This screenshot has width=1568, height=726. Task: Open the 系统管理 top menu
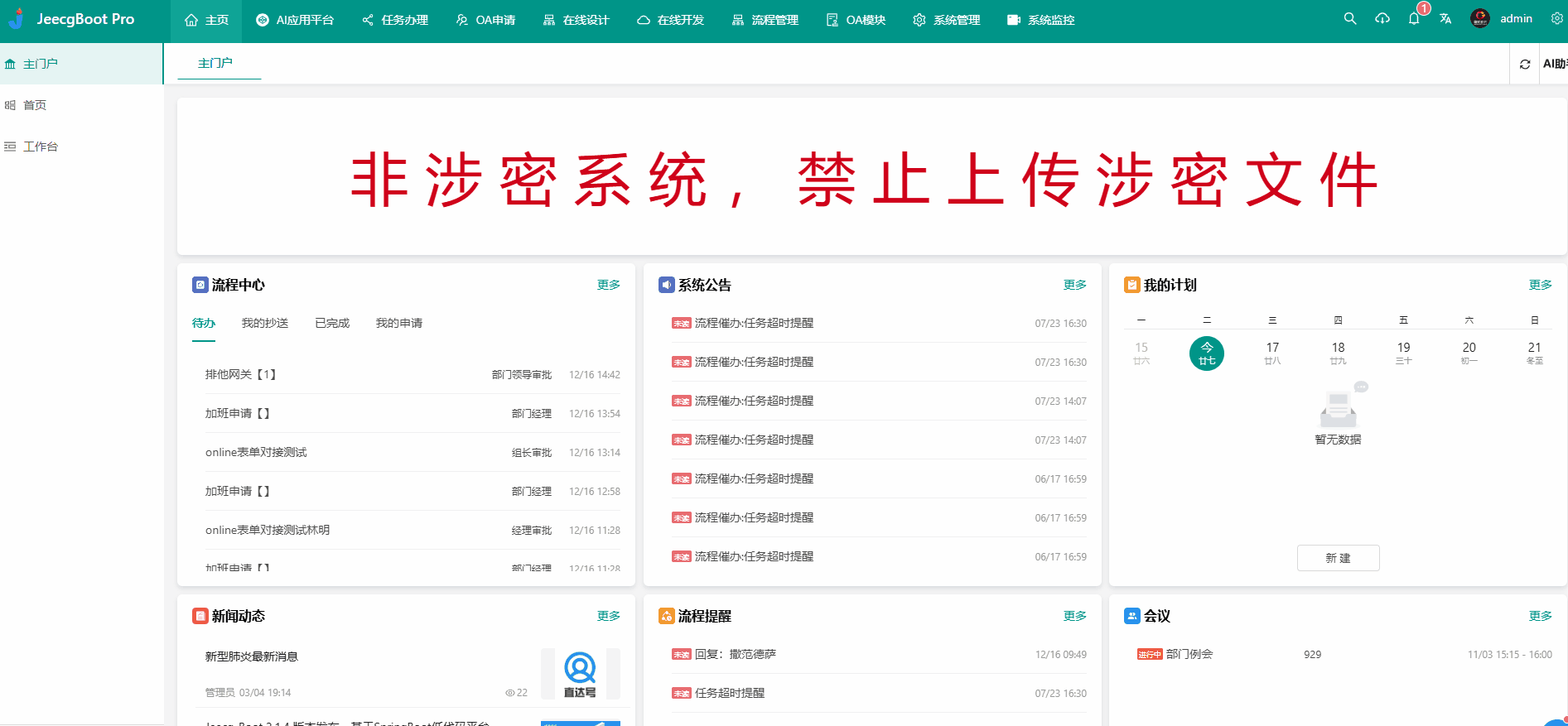click(x=946, y=20)
